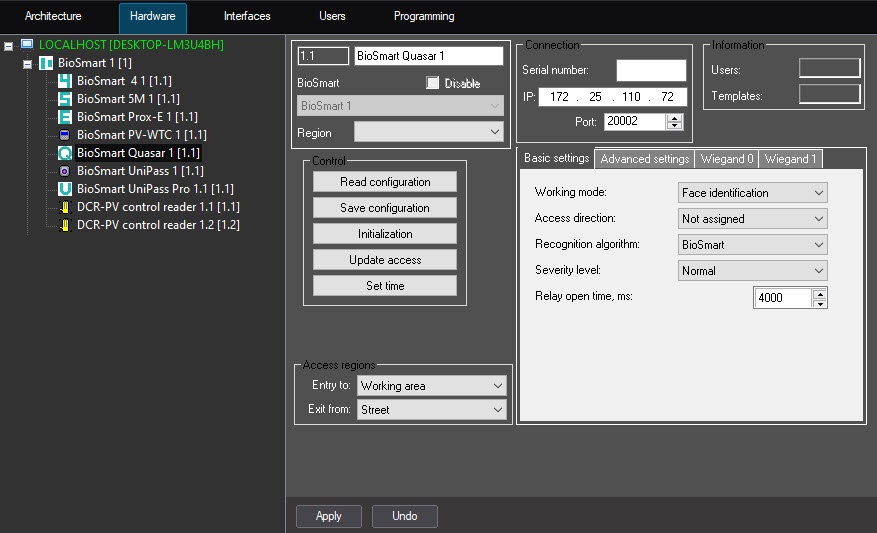Screen dimensions: 877x533
Task: Click the Update access button
Action: click(385, 260)
